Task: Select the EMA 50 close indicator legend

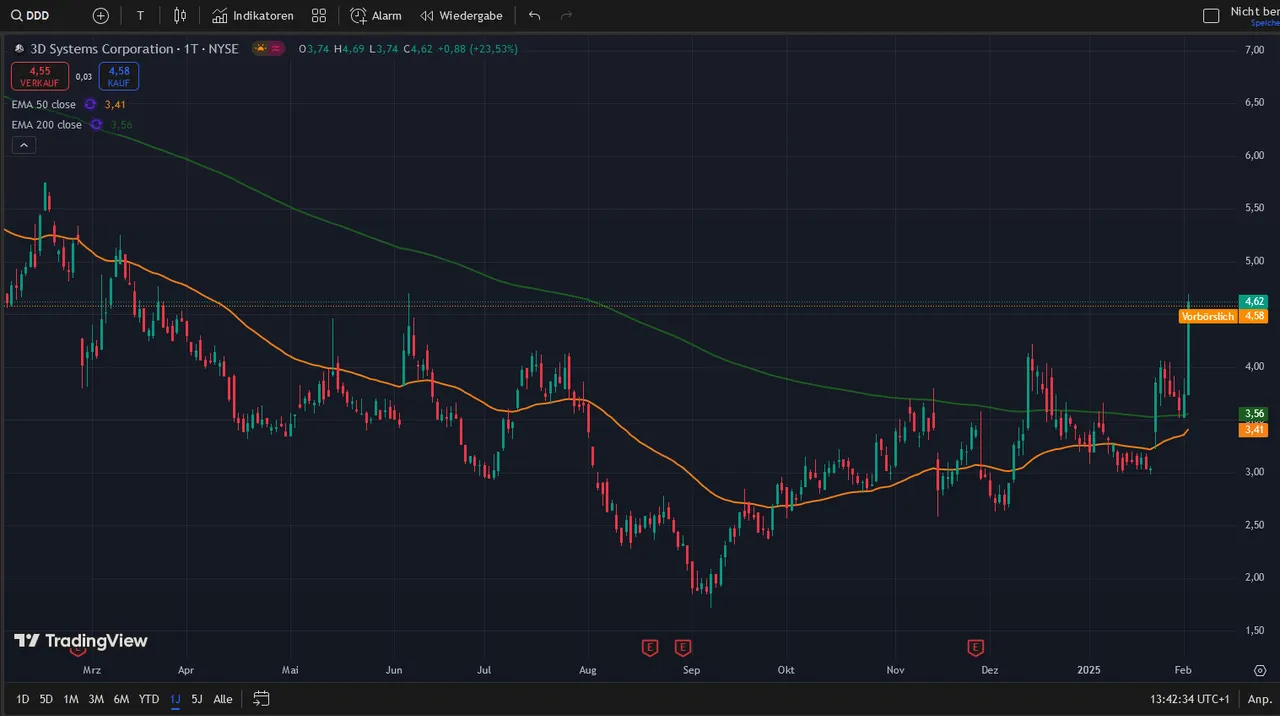Action: [43, 104]
